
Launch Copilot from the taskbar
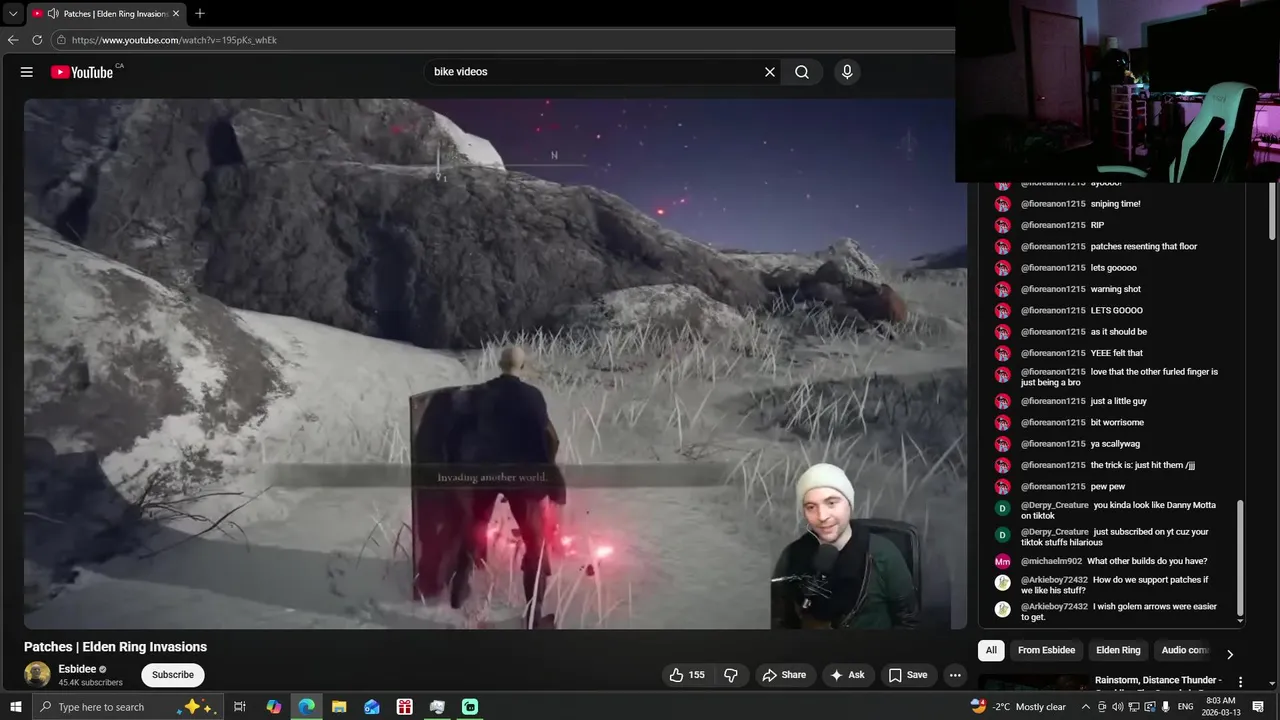click(x=274, y=707)
